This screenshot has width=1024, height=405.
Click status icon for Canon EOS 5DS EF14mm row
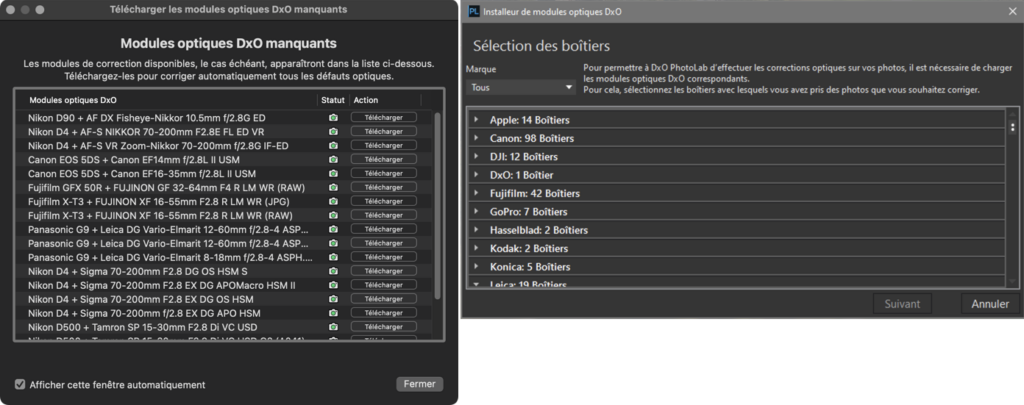click(x=334, y=159)
